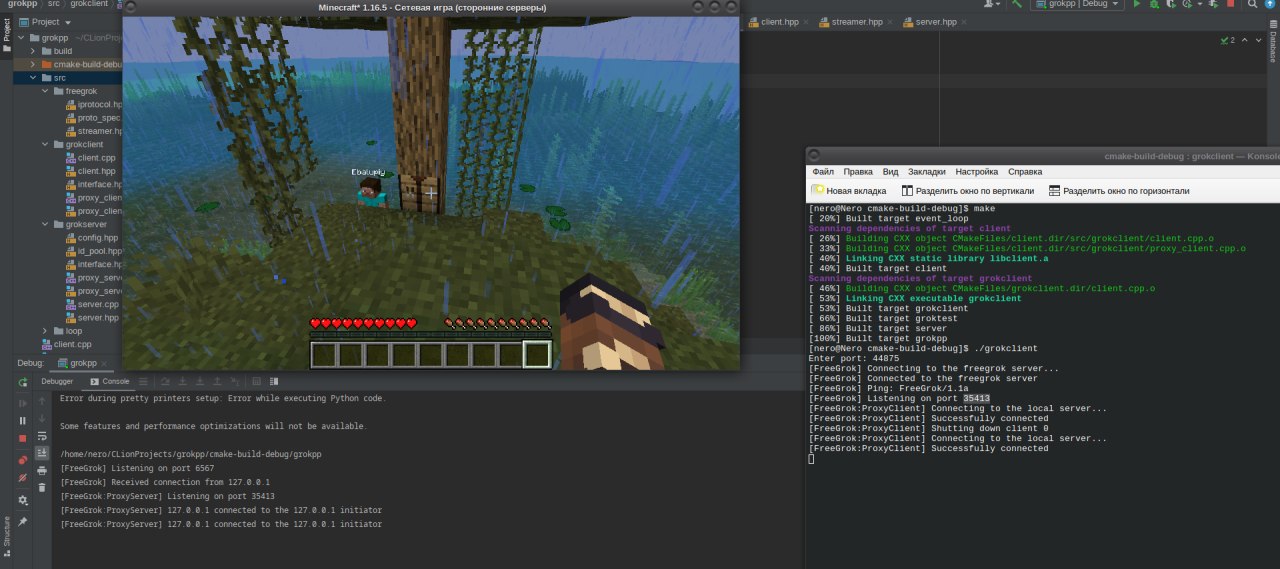Open the view breakpoints dialog
The image size is (1280, 569).
23,460
